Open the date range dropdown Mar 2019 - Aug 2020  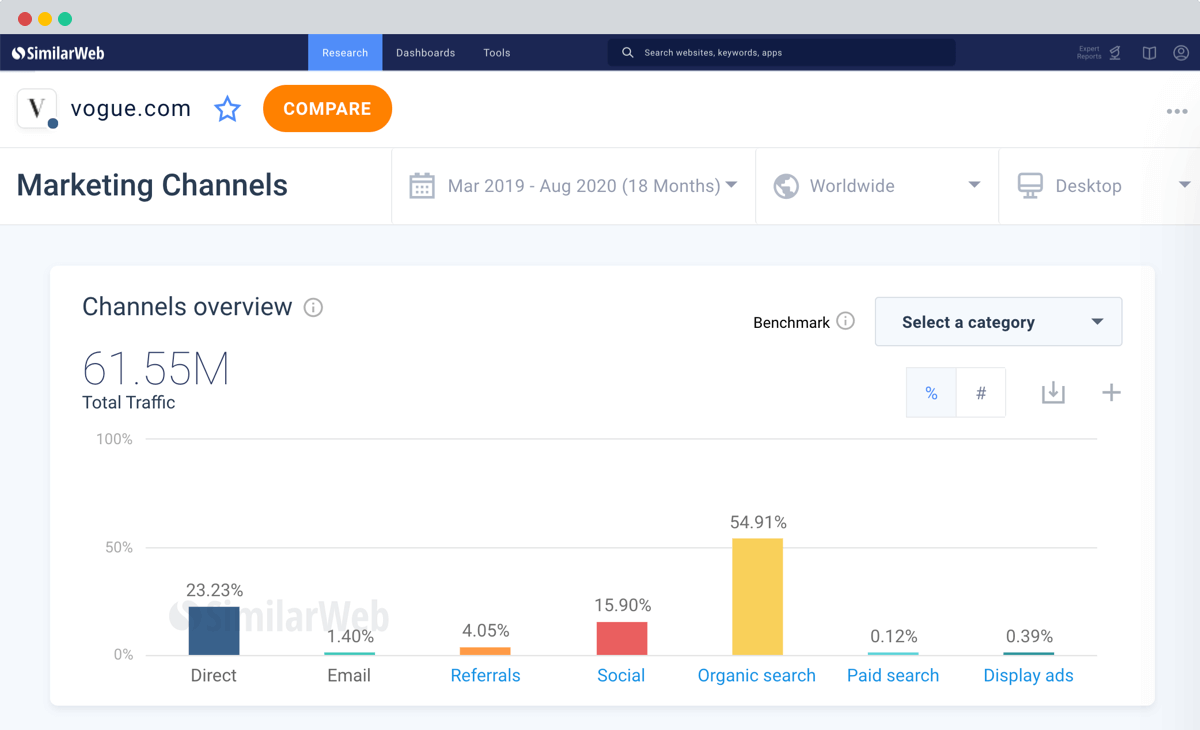pos(574,186)
